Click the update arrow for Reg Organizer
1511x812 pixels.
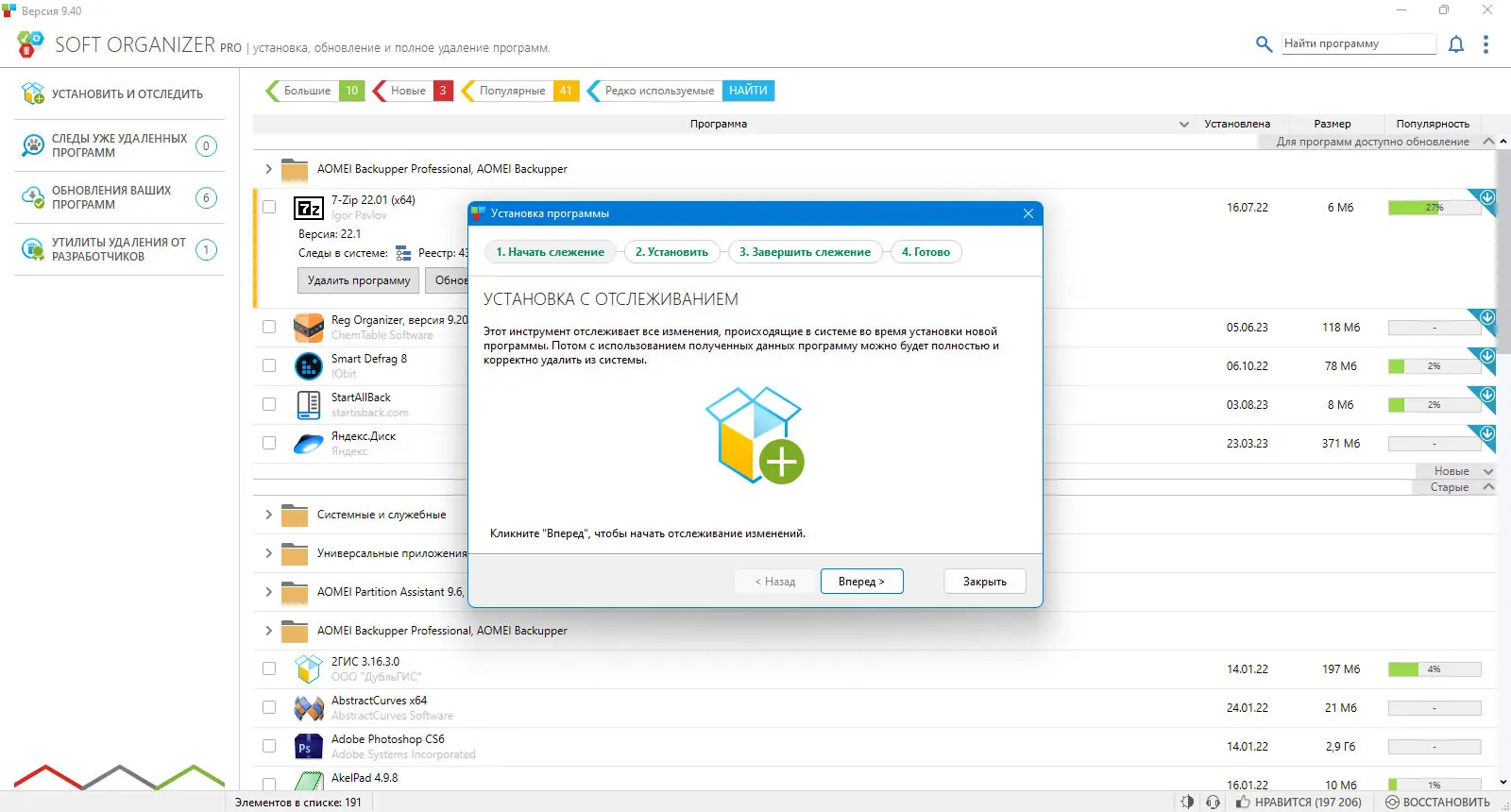click(1486, 318)
